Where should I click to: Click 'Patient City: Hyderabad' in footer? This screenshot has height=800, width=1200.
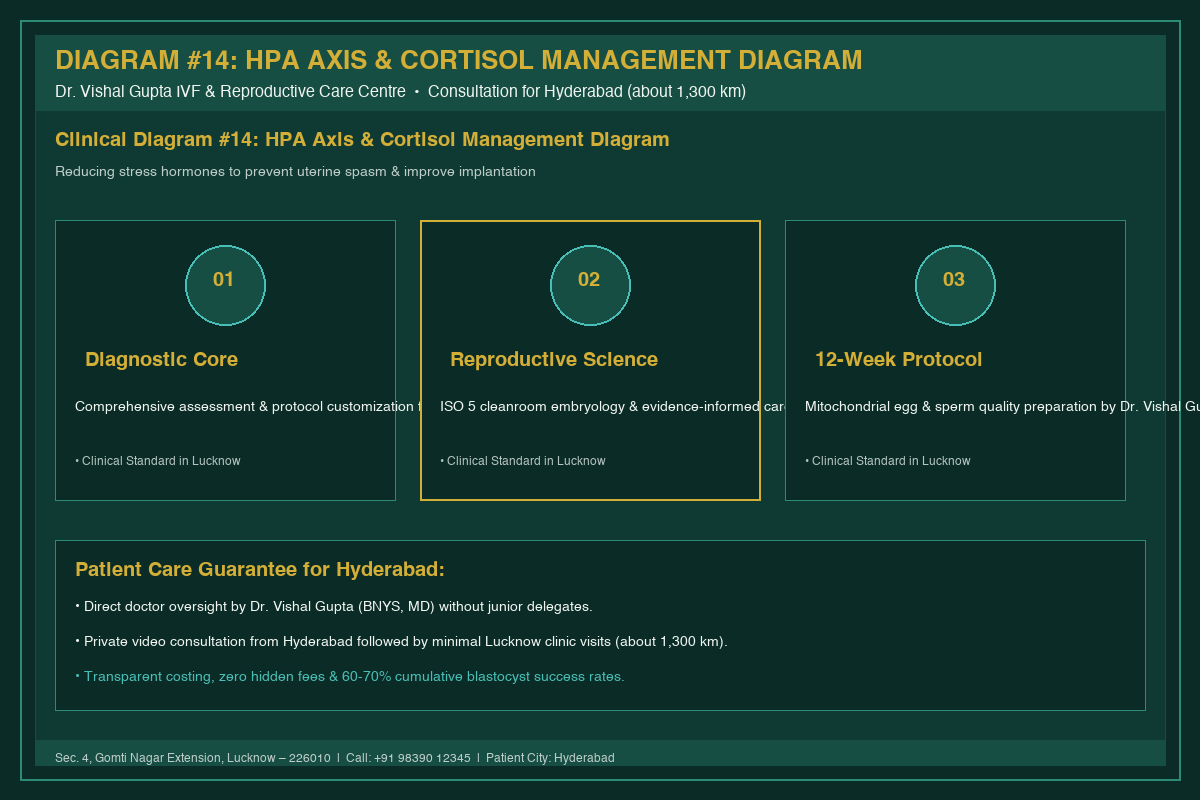pos(550,758)
